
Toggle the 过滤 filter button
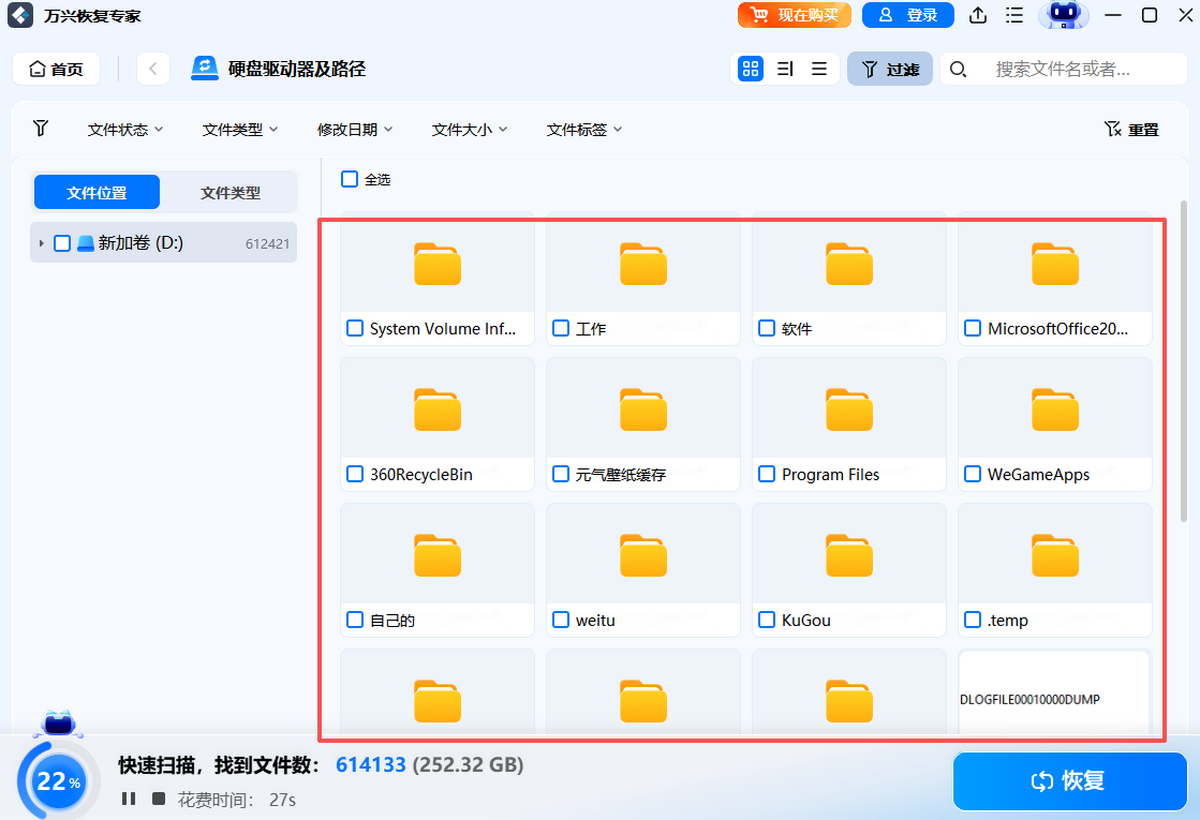(x=890, y=69)
